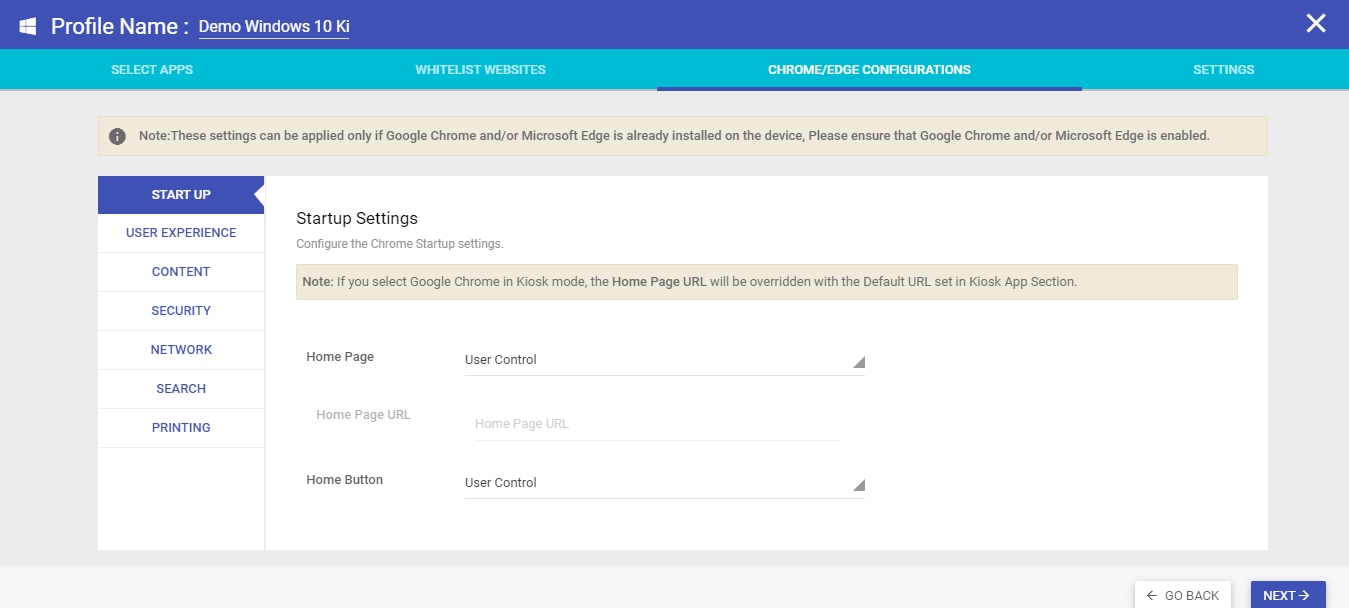Image resolution: width=1349 pixels, height=608 pixels.
Task: Edit the Profile Name text field
Action: (274, 26)
